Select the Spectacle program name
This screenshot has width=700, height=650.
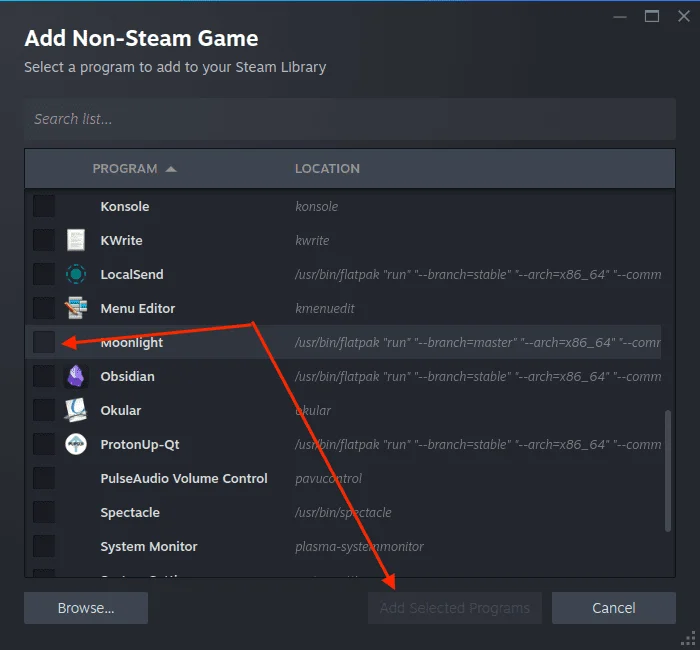coord(130,512)
